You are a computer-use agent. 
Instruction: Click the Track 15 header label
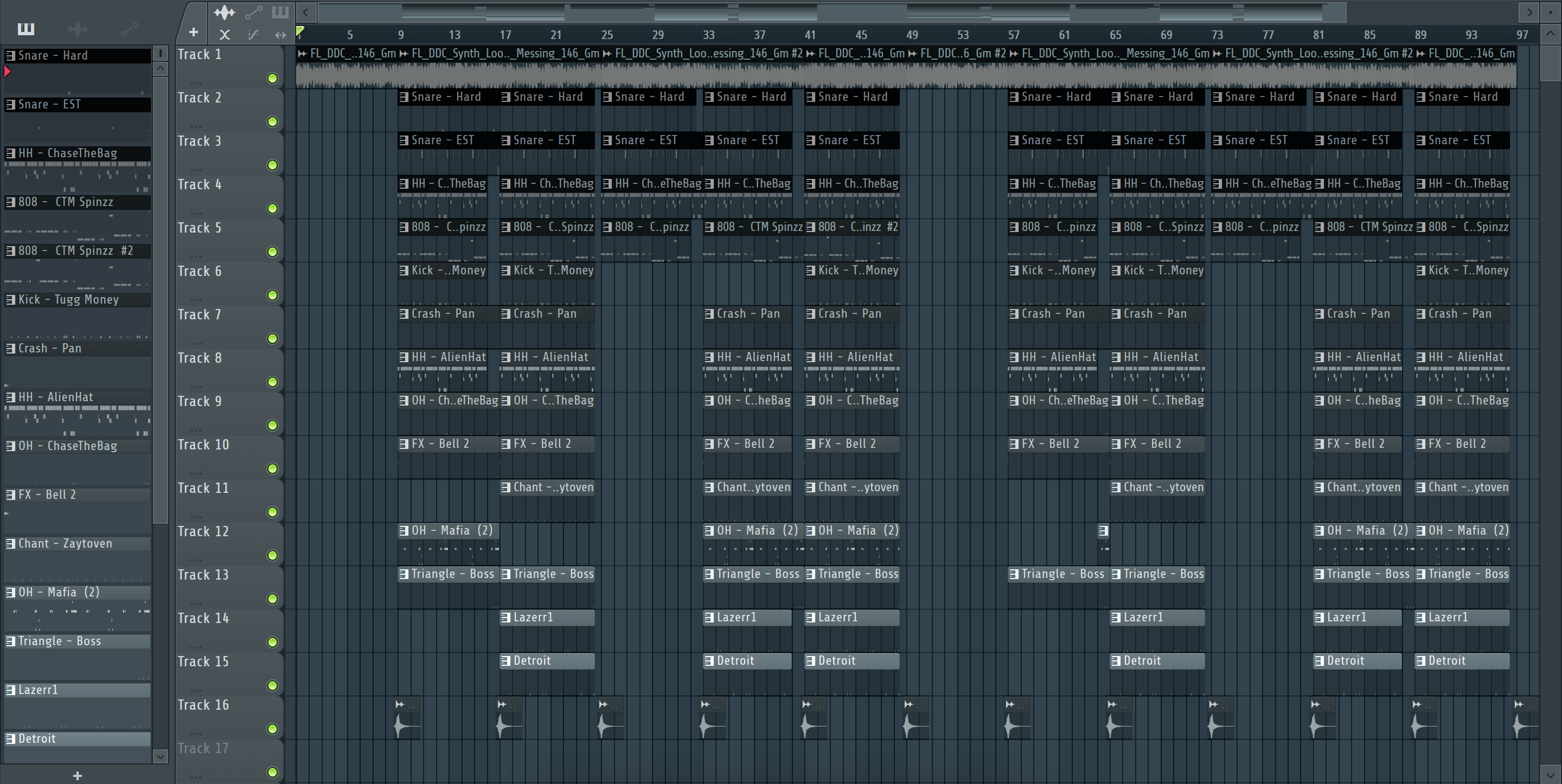coord(203,661)
